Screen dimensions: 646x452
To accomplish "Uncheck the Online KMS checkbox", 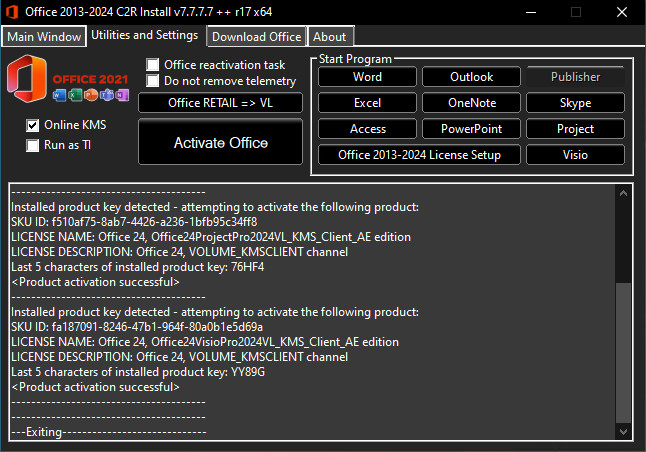I will tap(33, 125).
